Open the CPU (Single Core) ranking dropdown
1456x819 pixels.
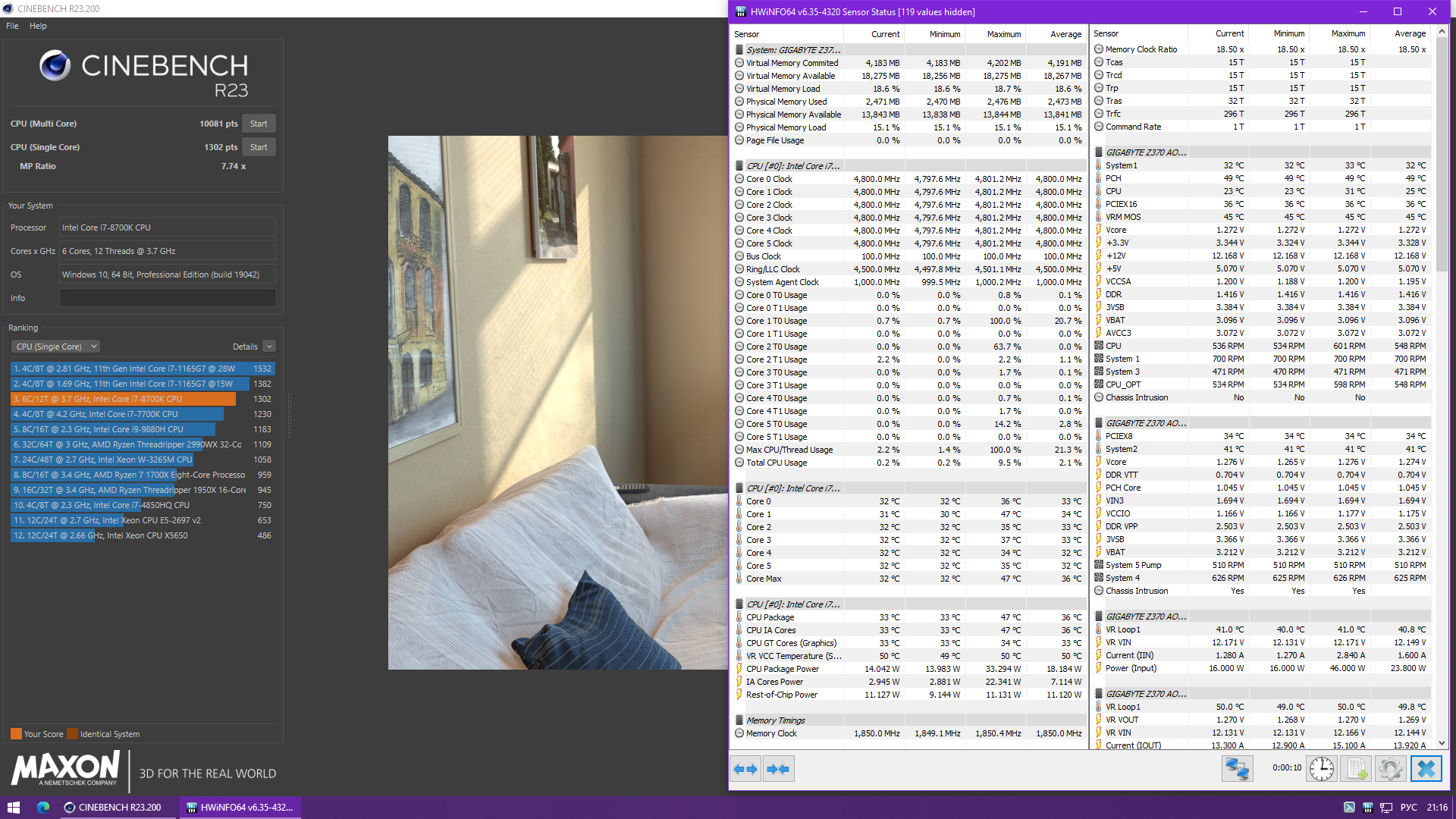click(x=56, y=347)
